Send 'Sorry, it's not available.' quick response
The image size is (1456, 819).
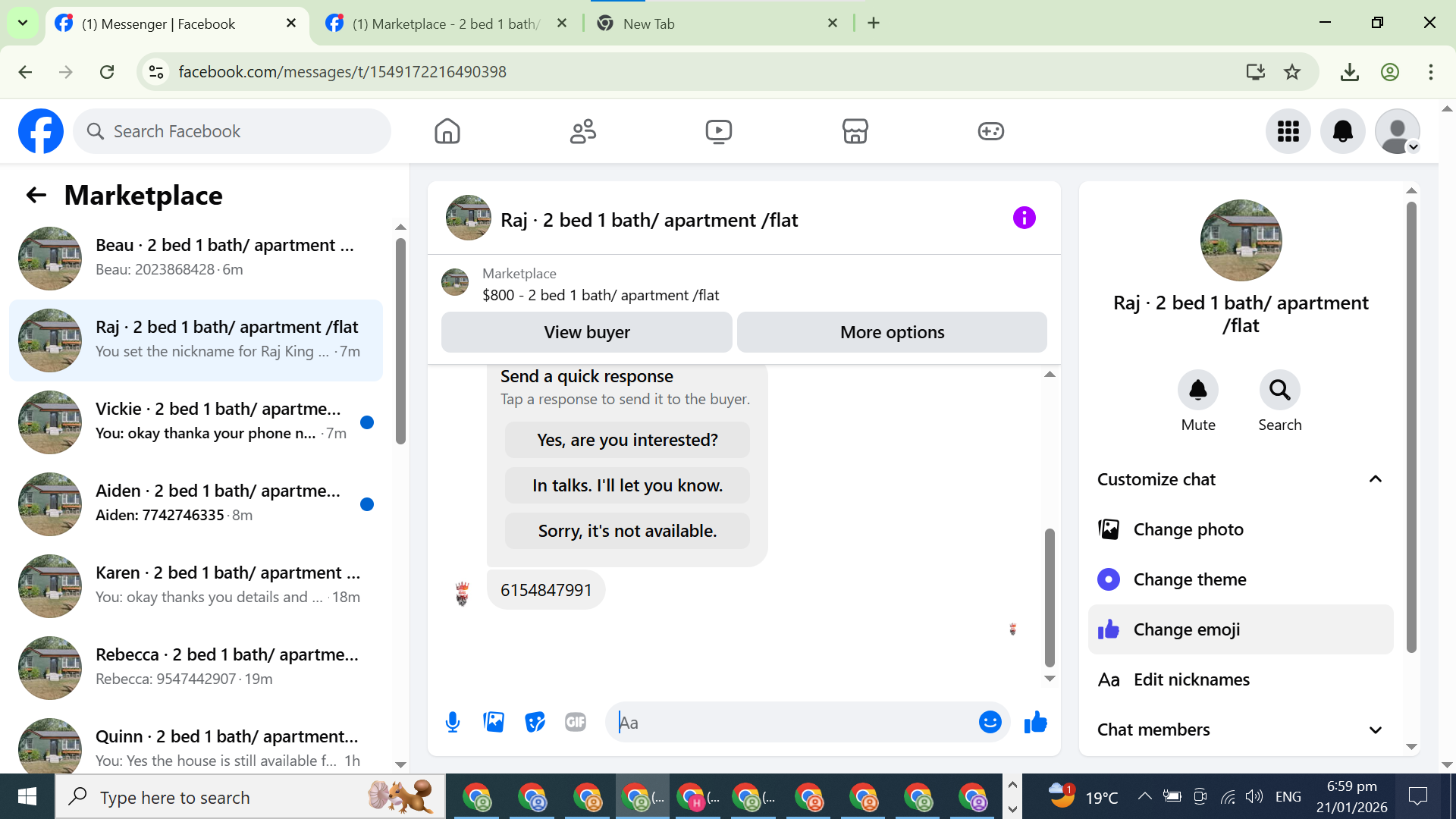point(627,531)
